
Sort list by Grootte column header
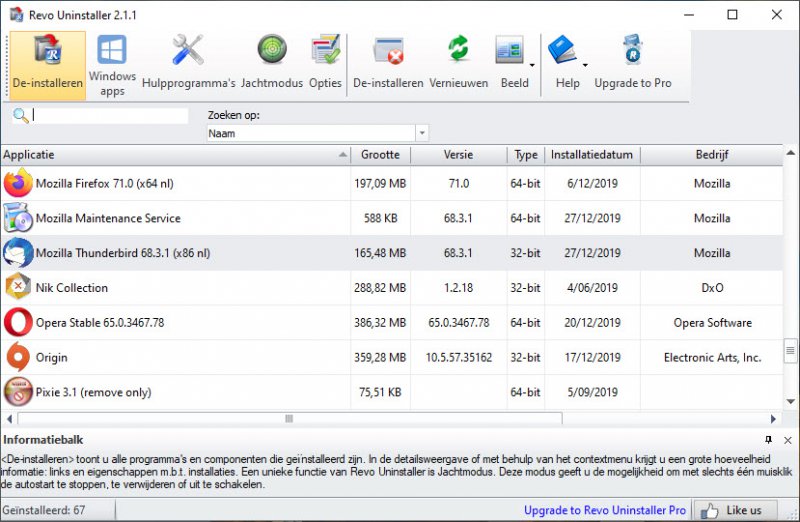380,155
